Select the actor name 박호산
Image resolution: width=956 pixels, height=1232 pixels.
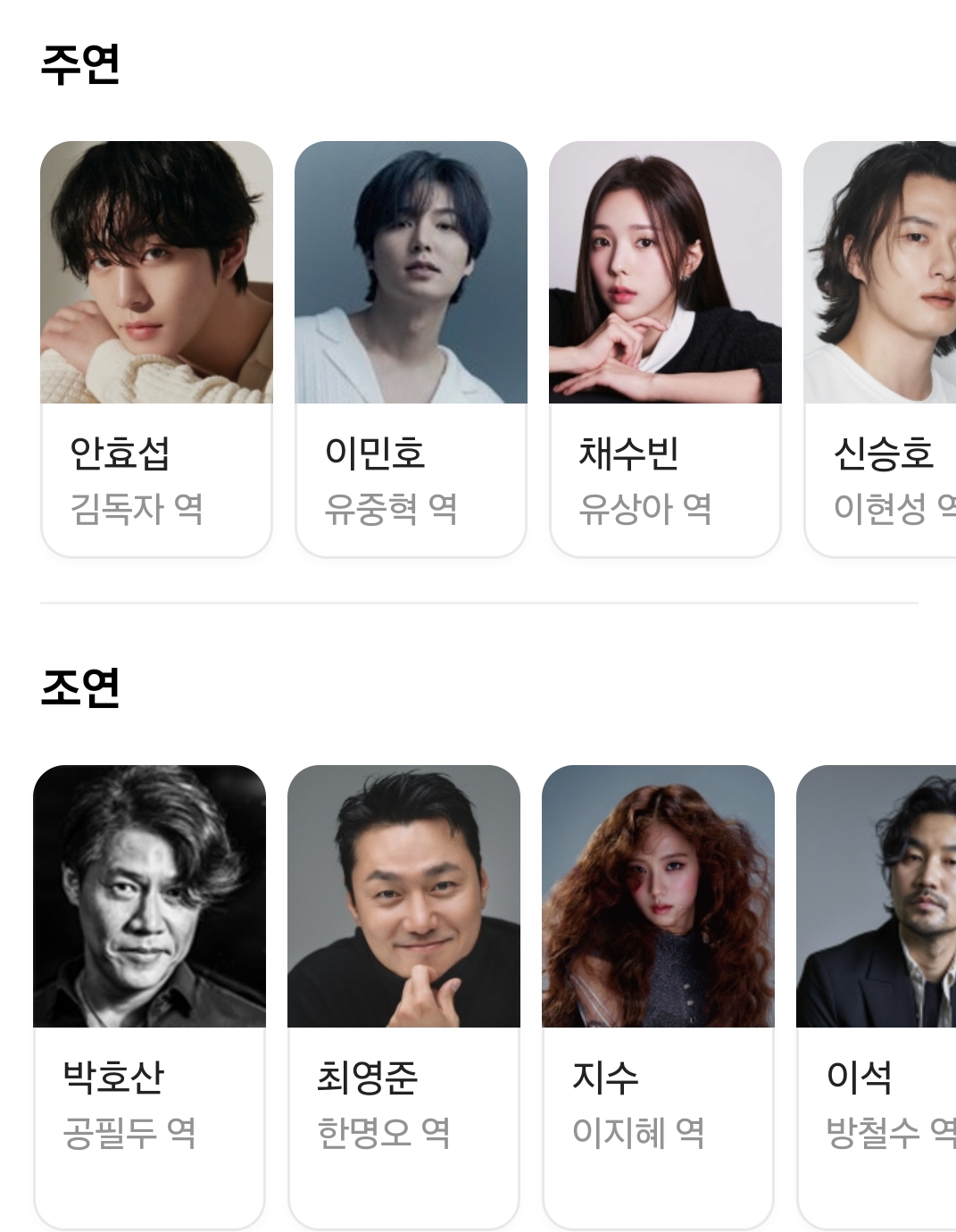tap(113, 1077)
